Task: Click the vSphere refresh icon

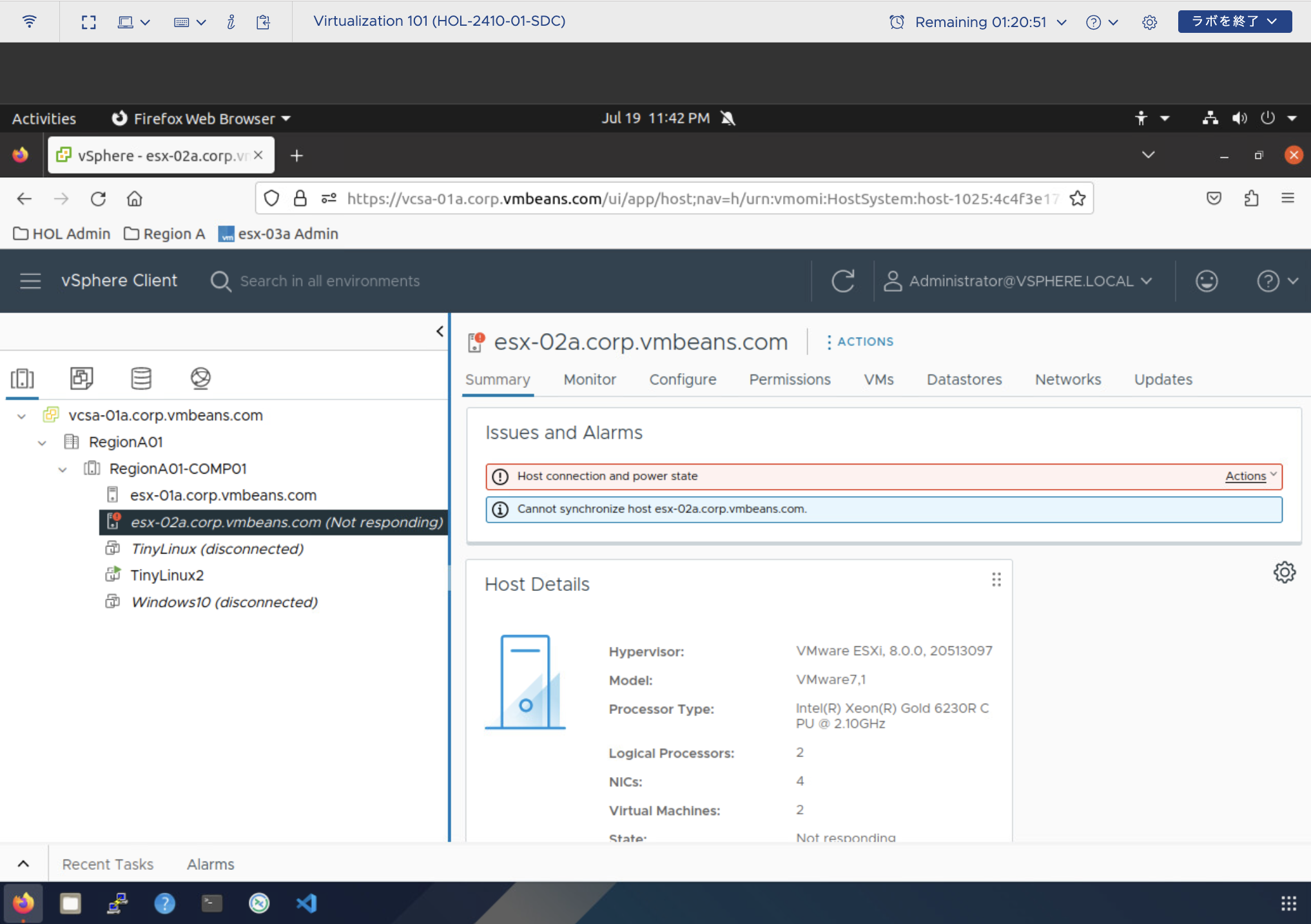Action: tap(842, 281)
